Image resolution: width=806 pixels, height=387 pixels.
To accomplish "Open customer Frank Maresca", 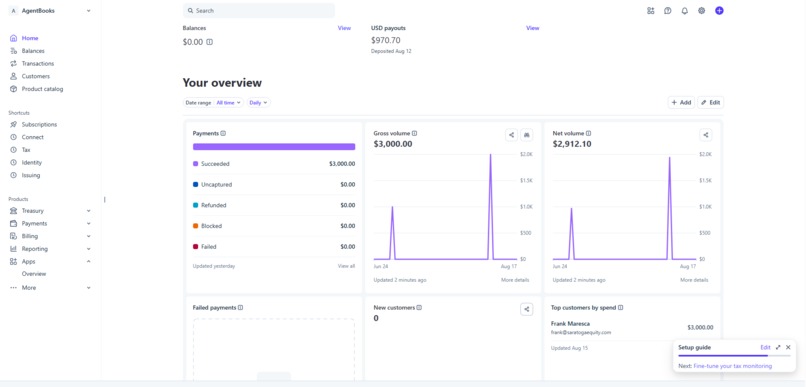I will point(571,324).
